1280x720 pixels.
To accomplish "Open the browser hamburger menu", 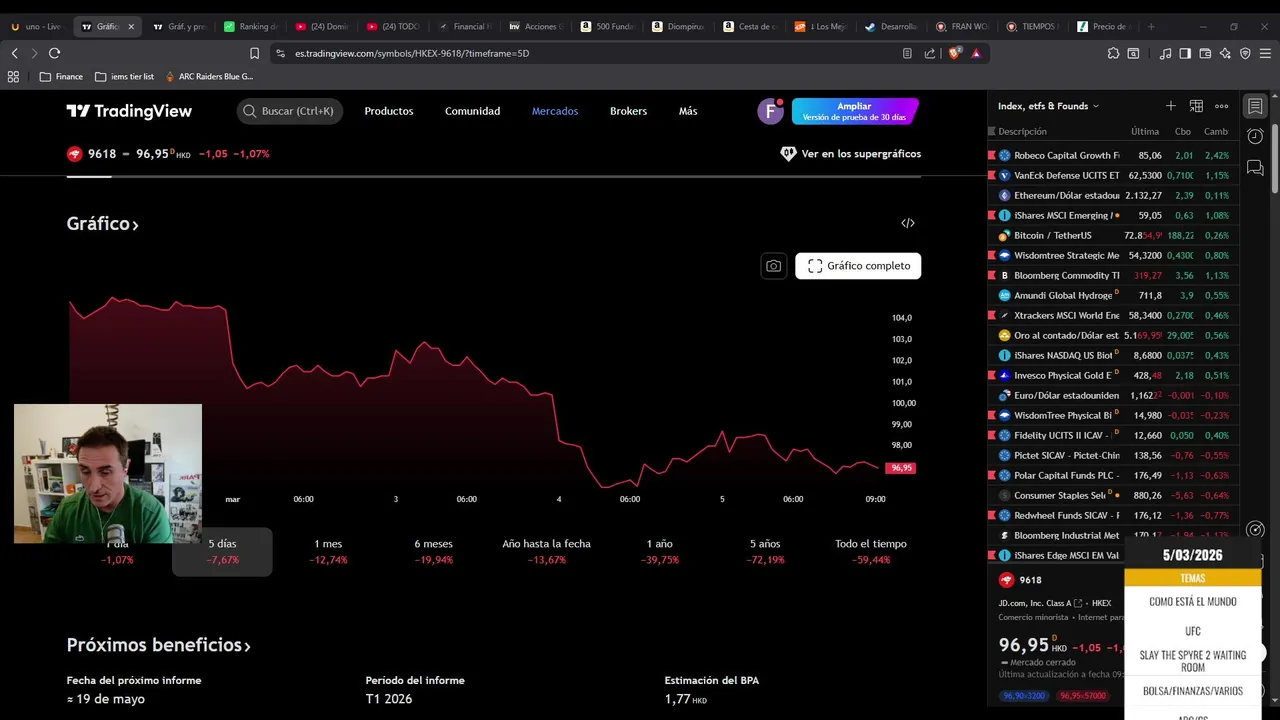I will point(1266,53).
